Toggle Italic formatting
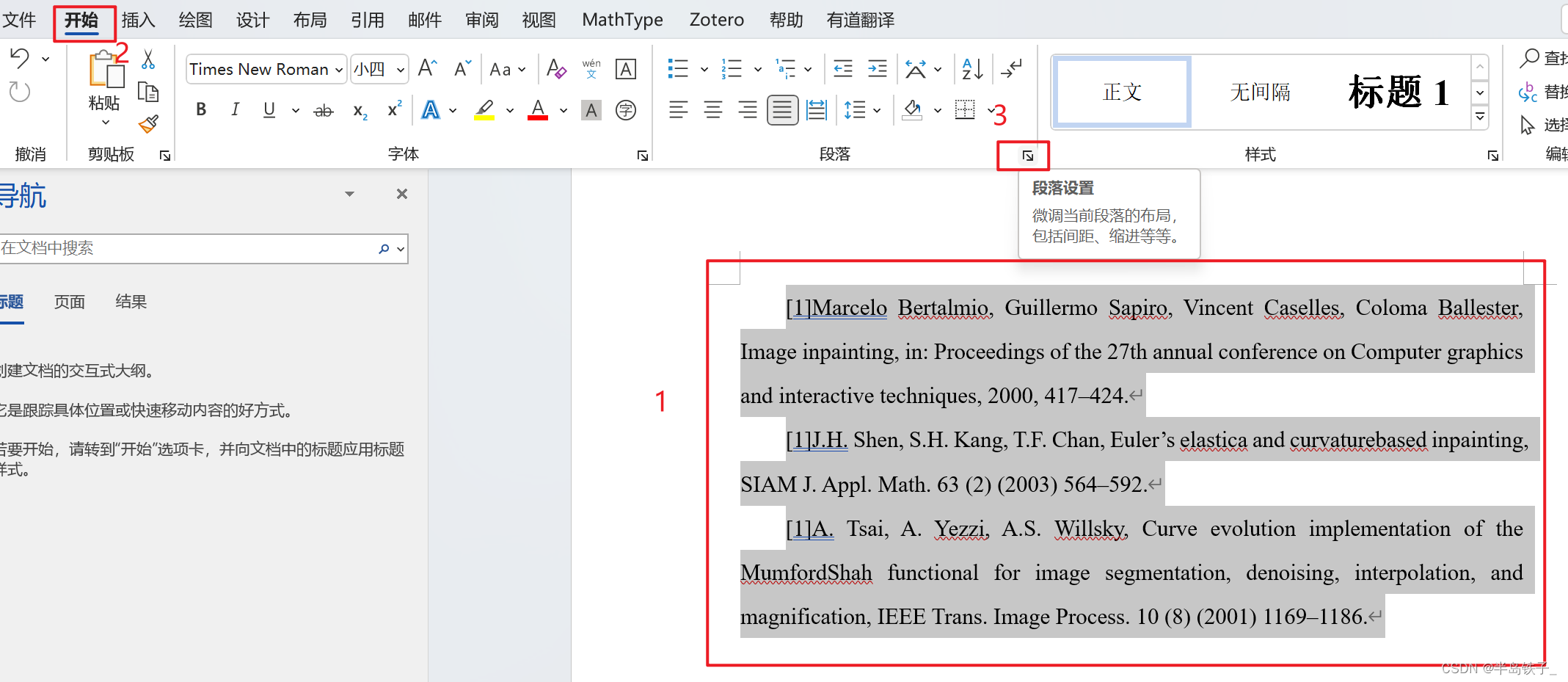The width and height of the screenshot is (1568, 682). (x=235, y=110)
